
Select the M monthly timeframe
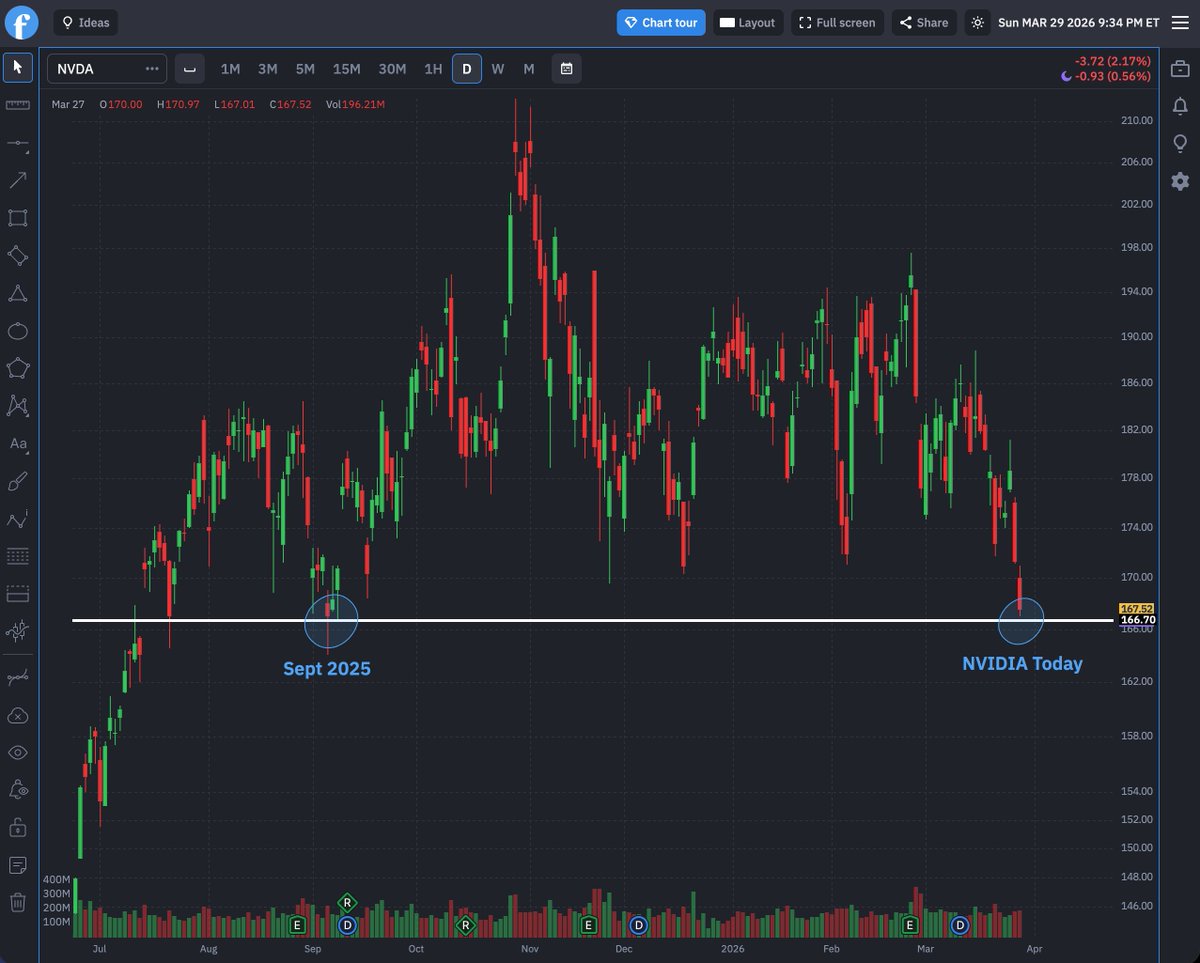(x=529, y=69)
